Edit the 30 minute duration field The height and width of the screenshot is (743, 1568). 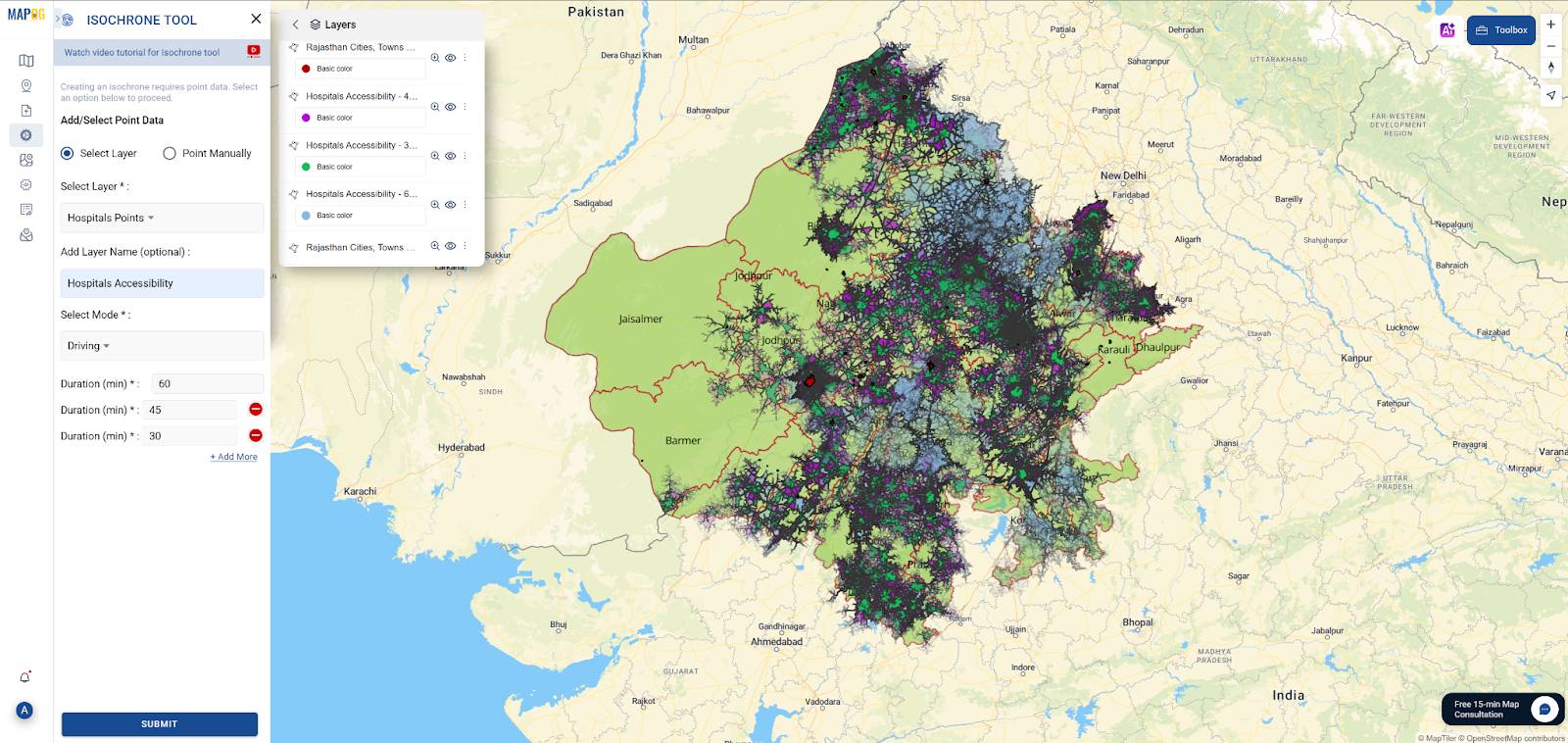[x=190, y=436]
